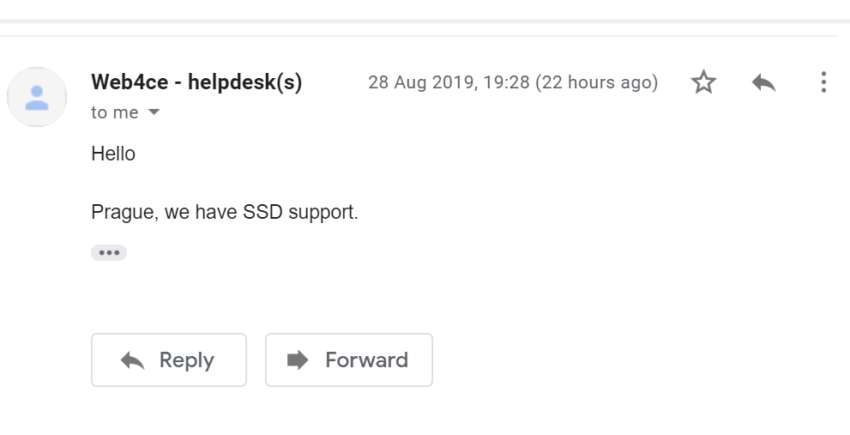Click the reply arrow icon beside the star
850x435 pixels.
tap(764, 82)
